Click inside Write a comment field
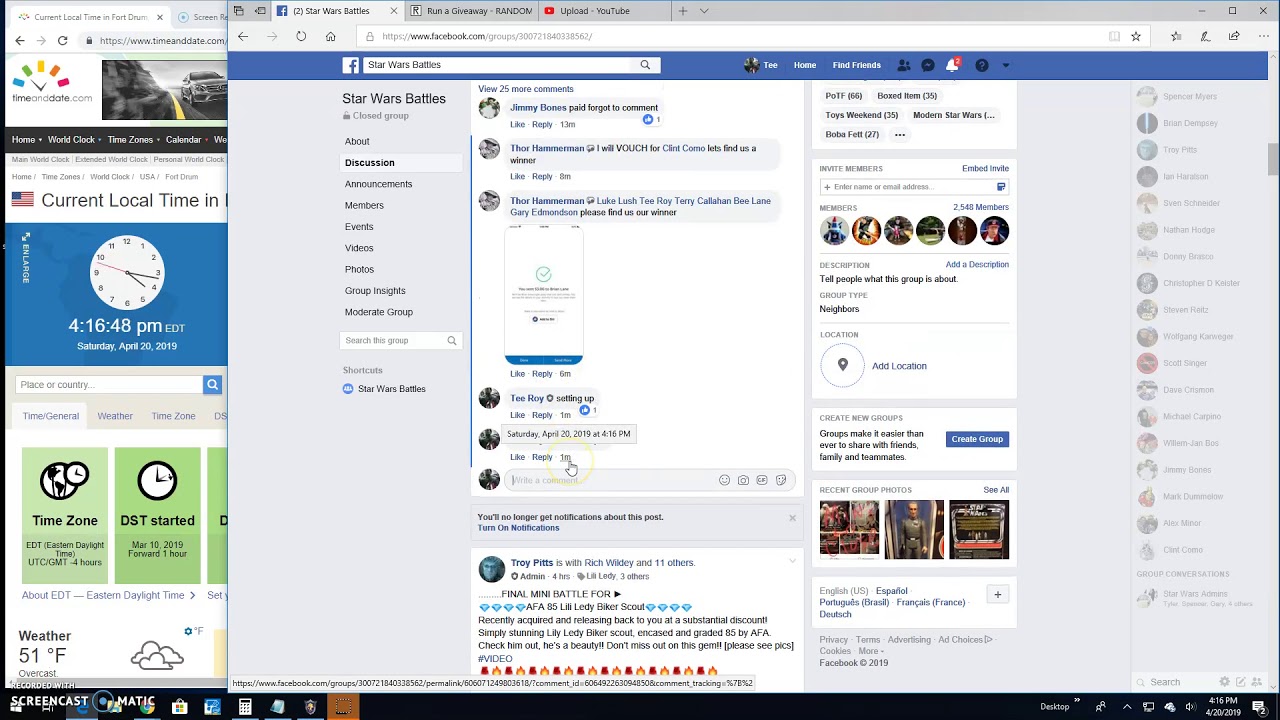The height and width of the screenshot is (720, 1280). pyautogui.click(x=609, y=480)
